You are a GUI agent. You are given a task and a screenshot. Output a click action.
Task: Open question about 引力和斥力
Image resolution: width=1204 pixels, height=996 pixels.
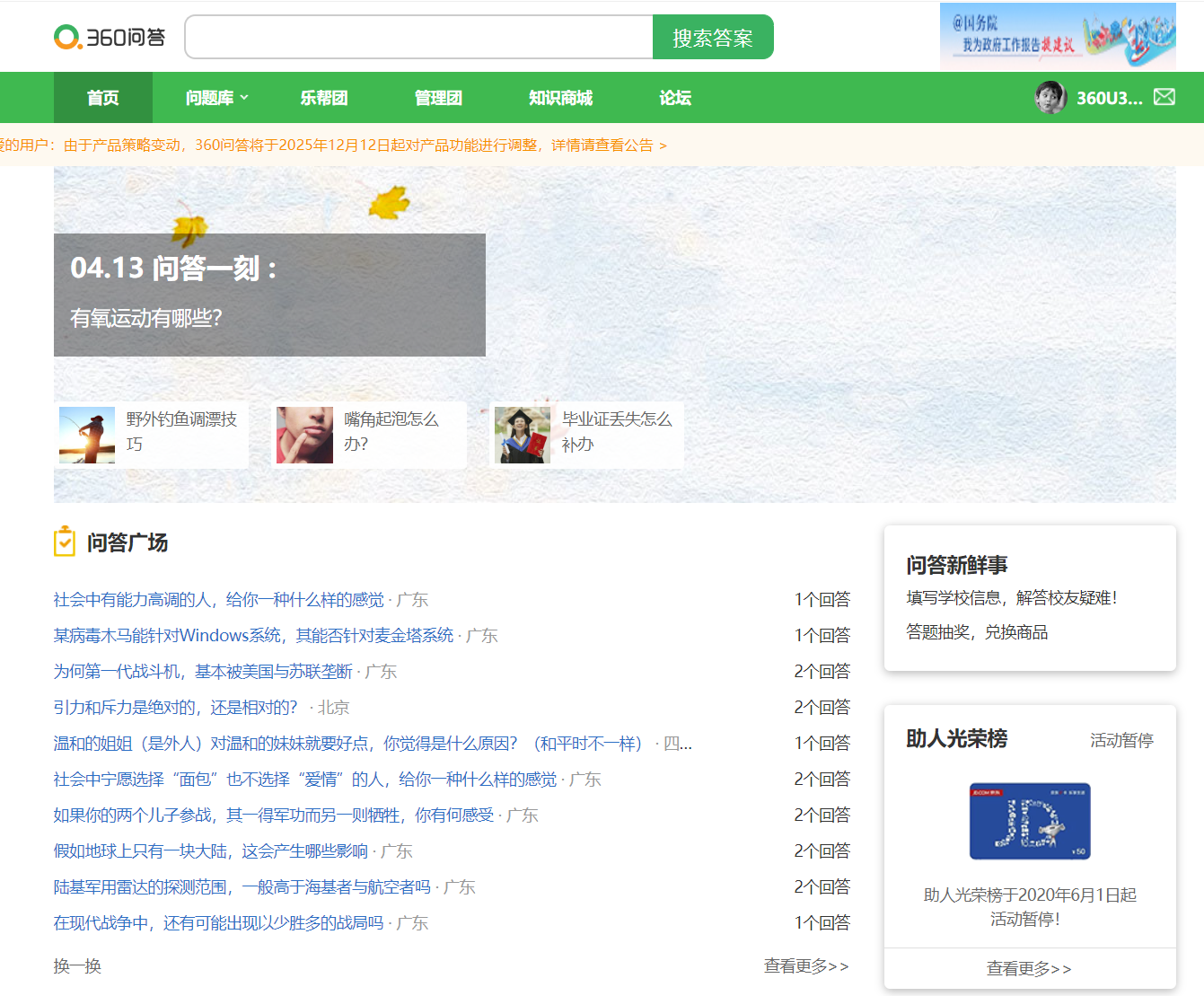point(175,708)
